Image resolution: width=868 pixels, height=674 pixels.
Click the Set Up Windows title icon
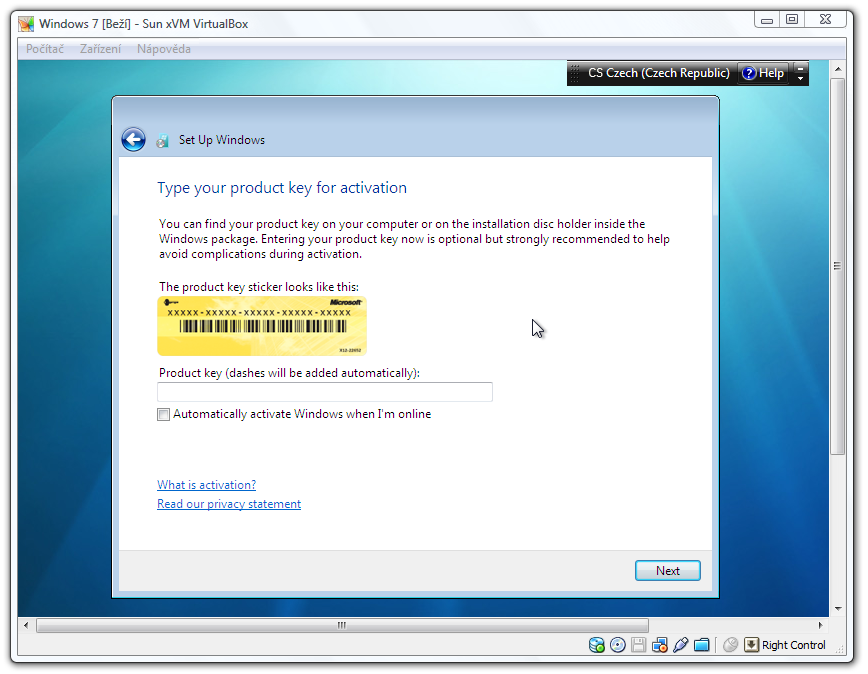[162, 141]
